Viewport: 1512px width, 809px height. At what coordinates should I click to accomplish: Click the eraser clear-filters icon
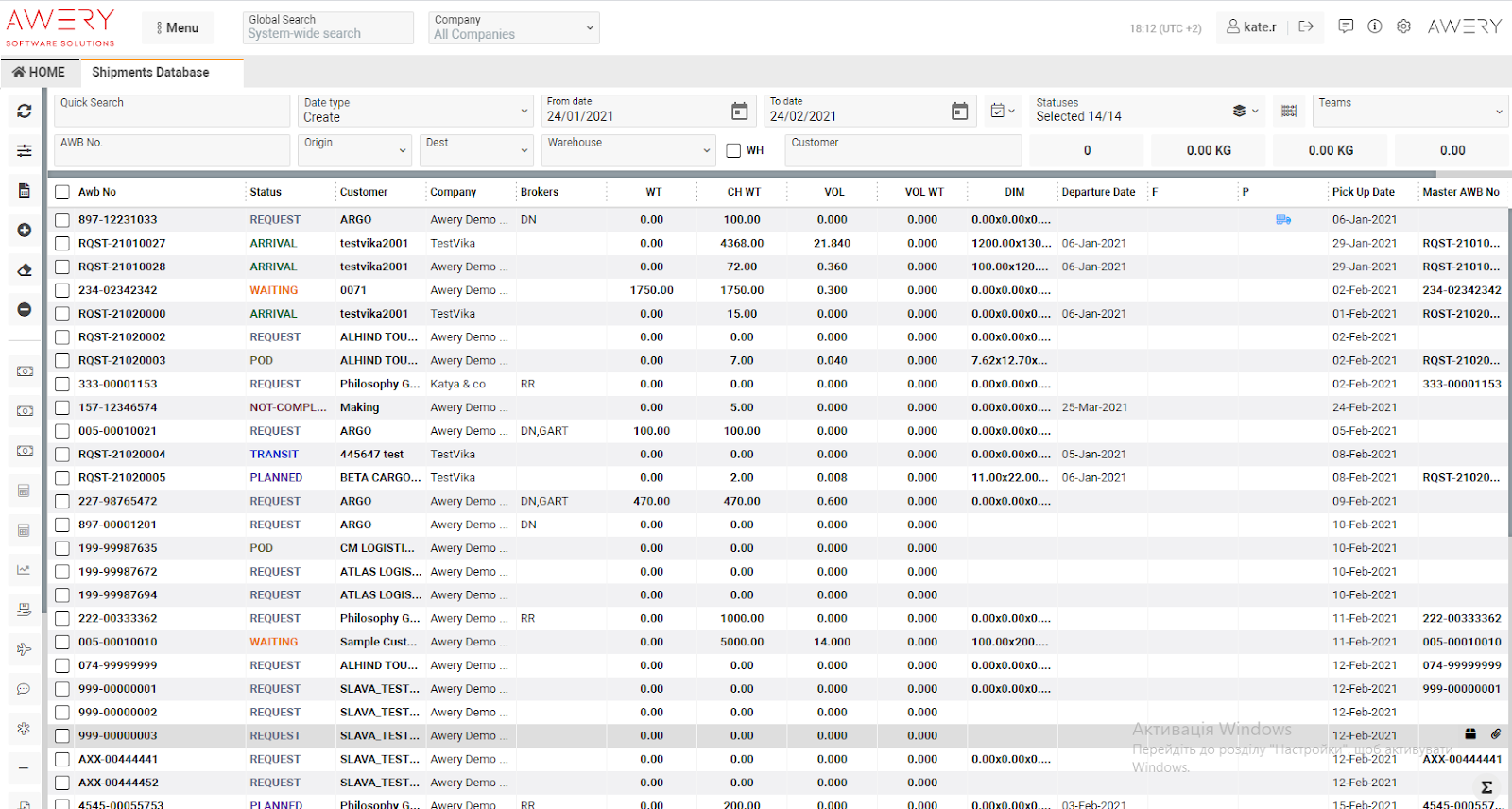pyautogui.click(x=25, y=269)
